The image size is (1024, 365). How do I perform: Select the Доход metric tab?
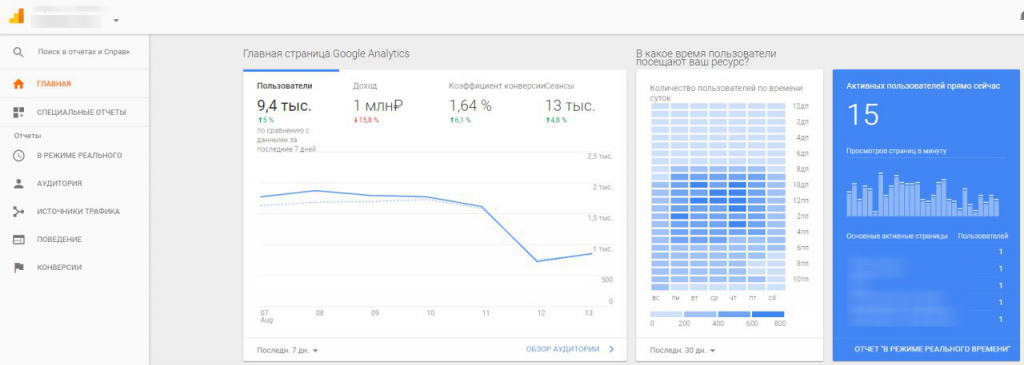pyautogui.click(x=364, y=86)
